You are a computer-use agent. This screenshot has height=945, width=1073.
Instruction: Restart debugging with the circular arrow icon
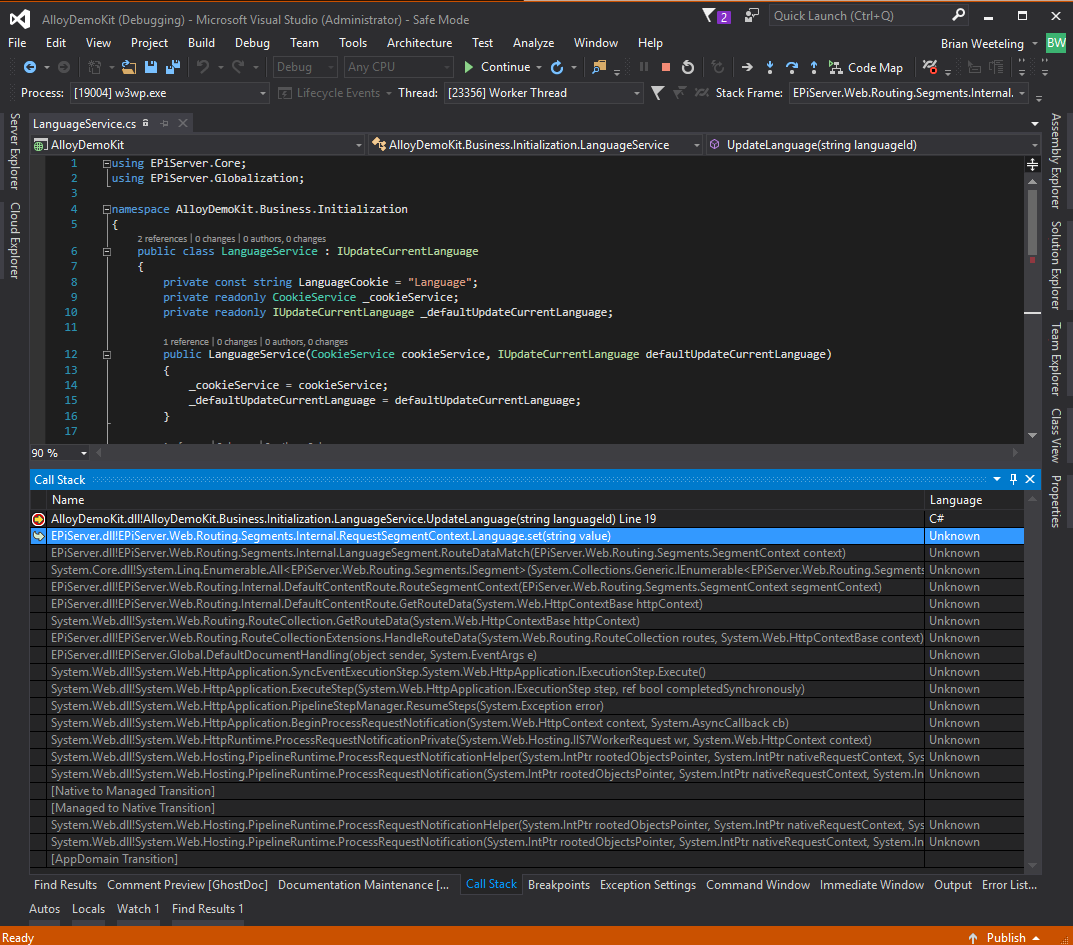pos(688,67)
